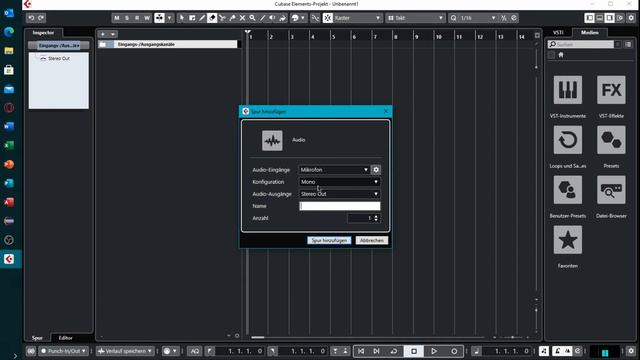Click the Audio waveform icon in dialog
This screenshot has width=640, height=360.
272,140
